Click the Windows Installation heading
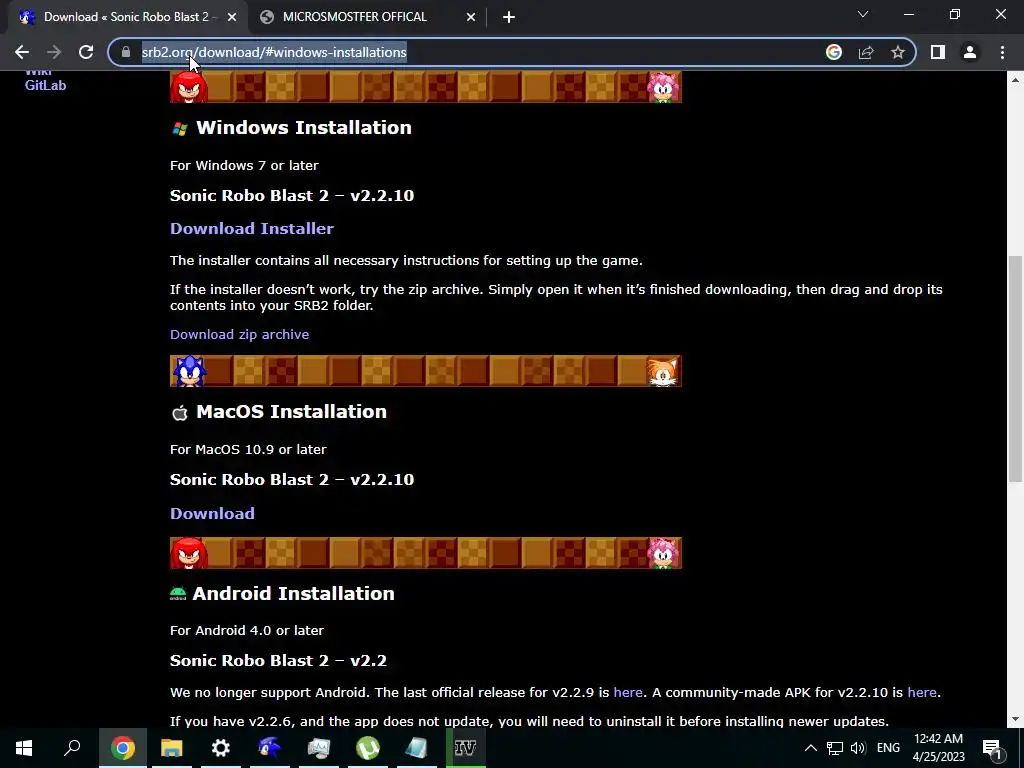 [x=304, y=127]
